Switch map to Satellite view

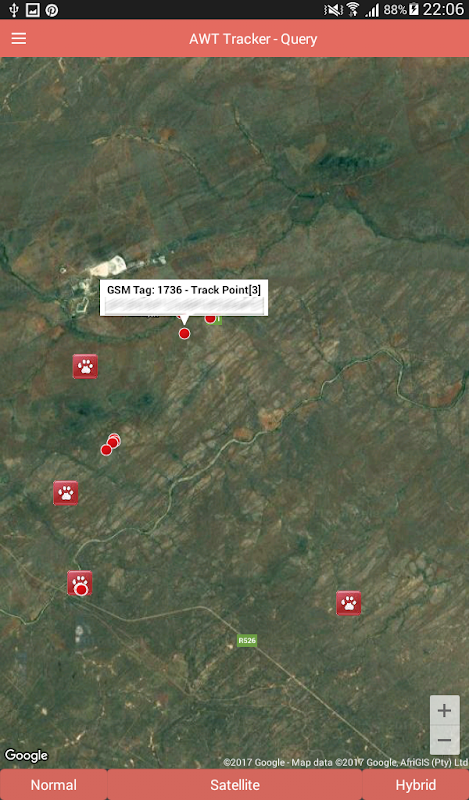point(235,785)
